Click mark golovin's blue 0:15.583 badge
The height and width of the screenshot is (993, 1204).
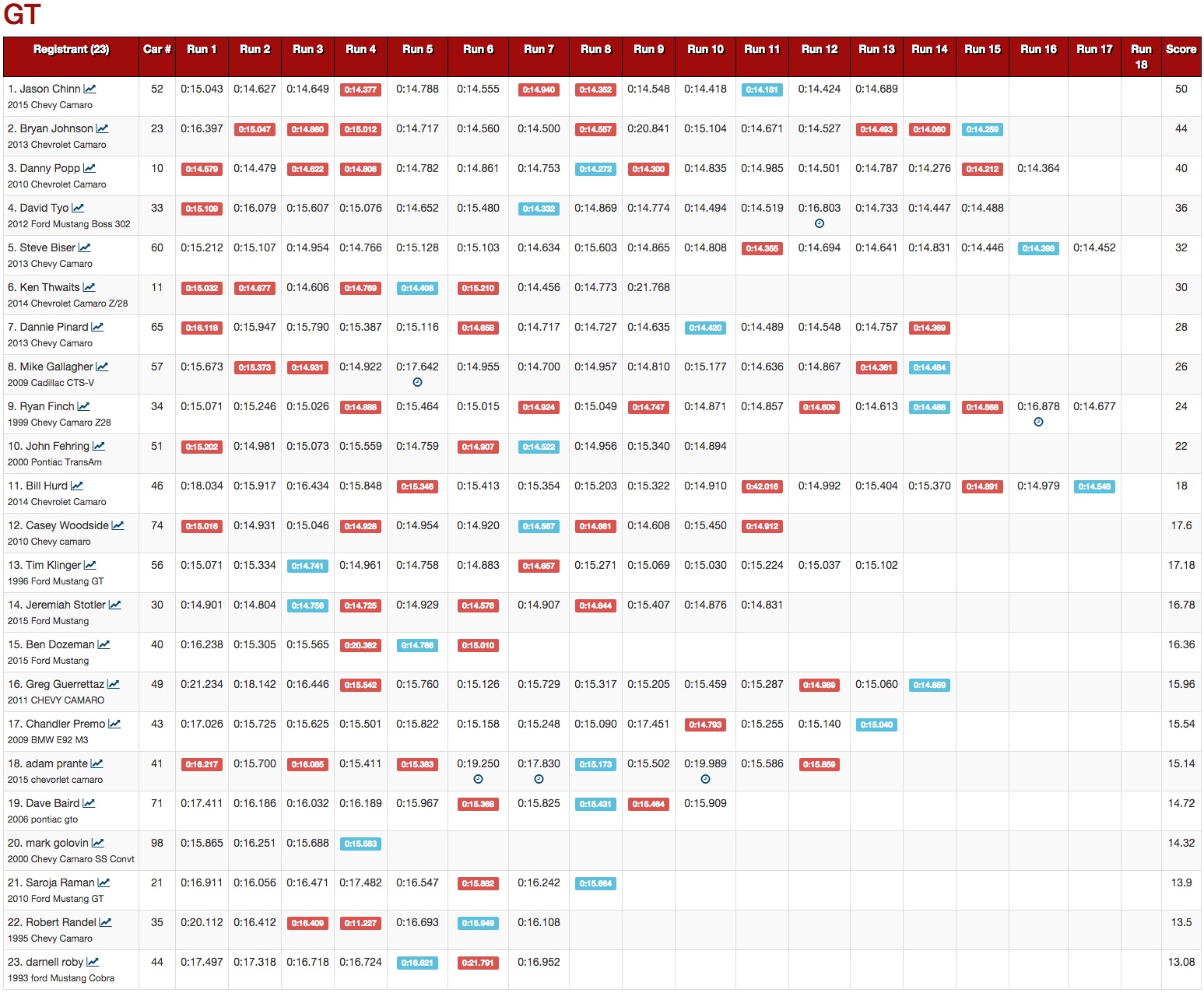coord(360,844)
